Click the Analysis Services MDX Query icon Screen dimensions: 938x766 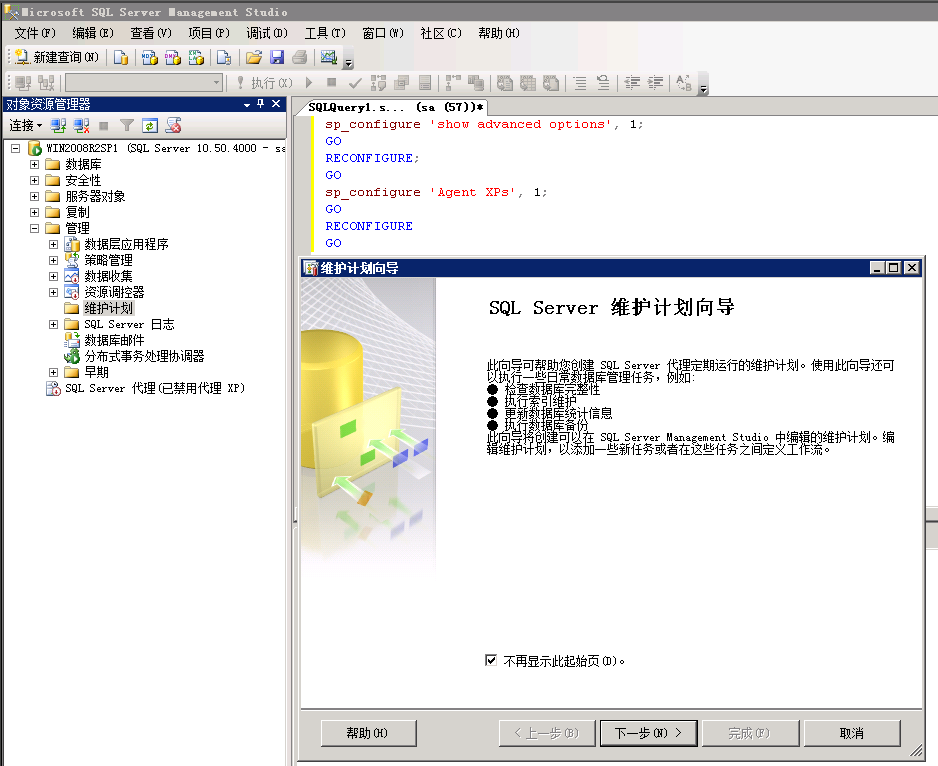150,57
